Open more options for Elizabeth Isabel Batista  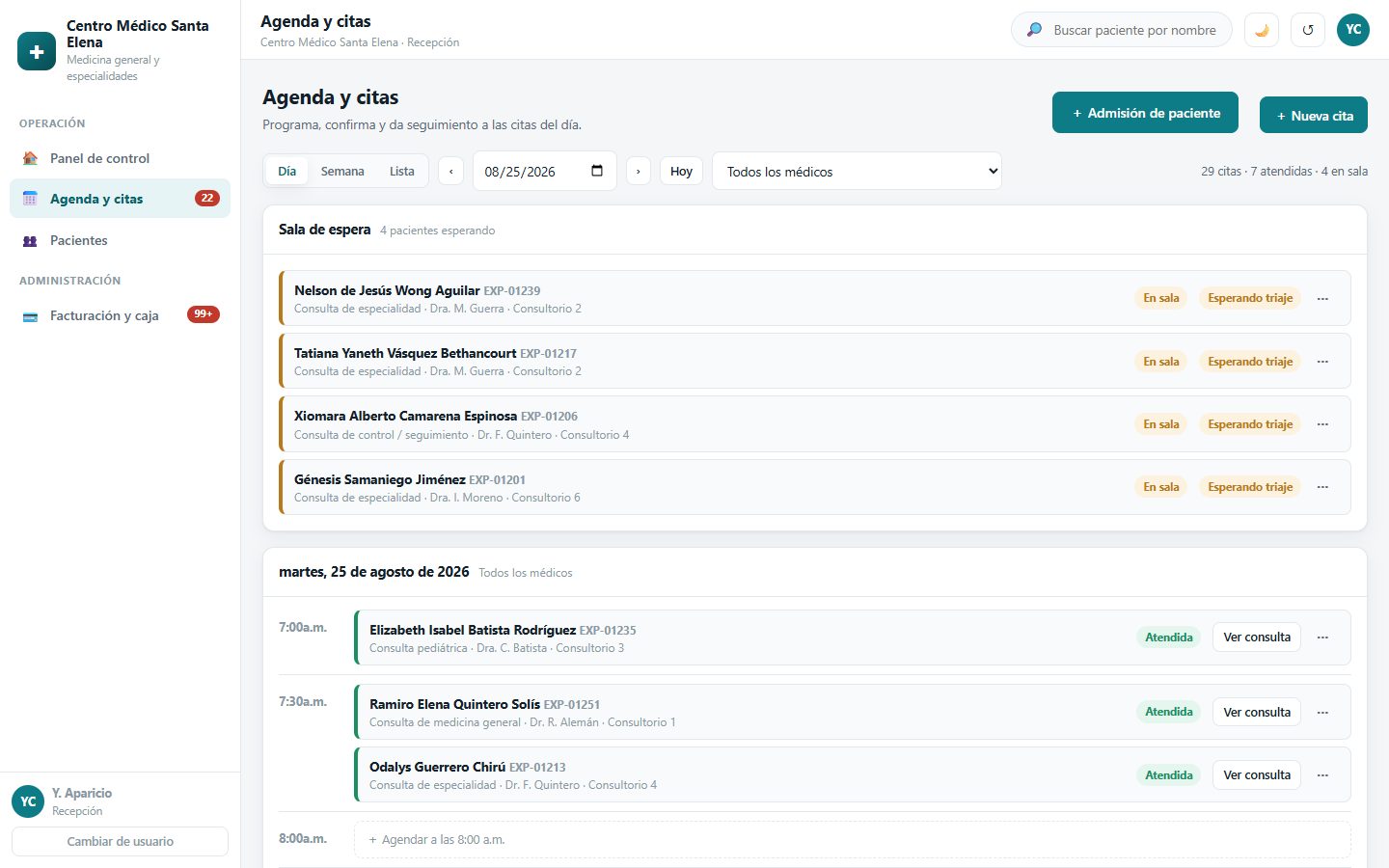[1322, 637]
